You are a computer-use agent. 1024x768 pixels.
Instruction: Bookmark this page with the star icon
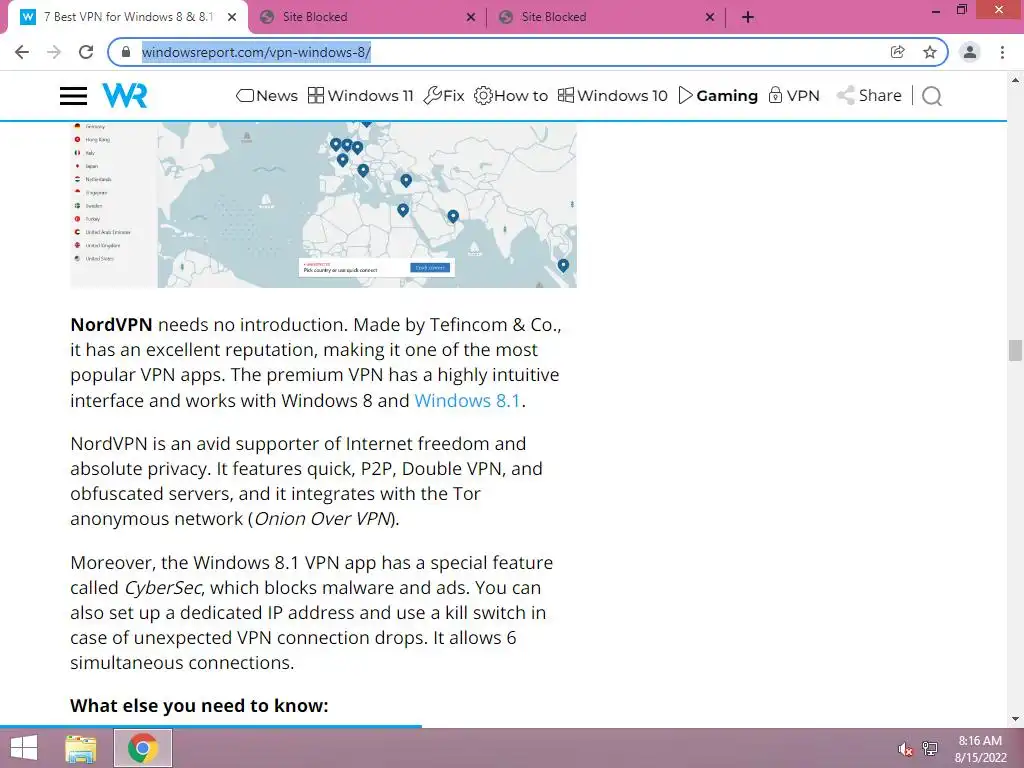[930, 52]
